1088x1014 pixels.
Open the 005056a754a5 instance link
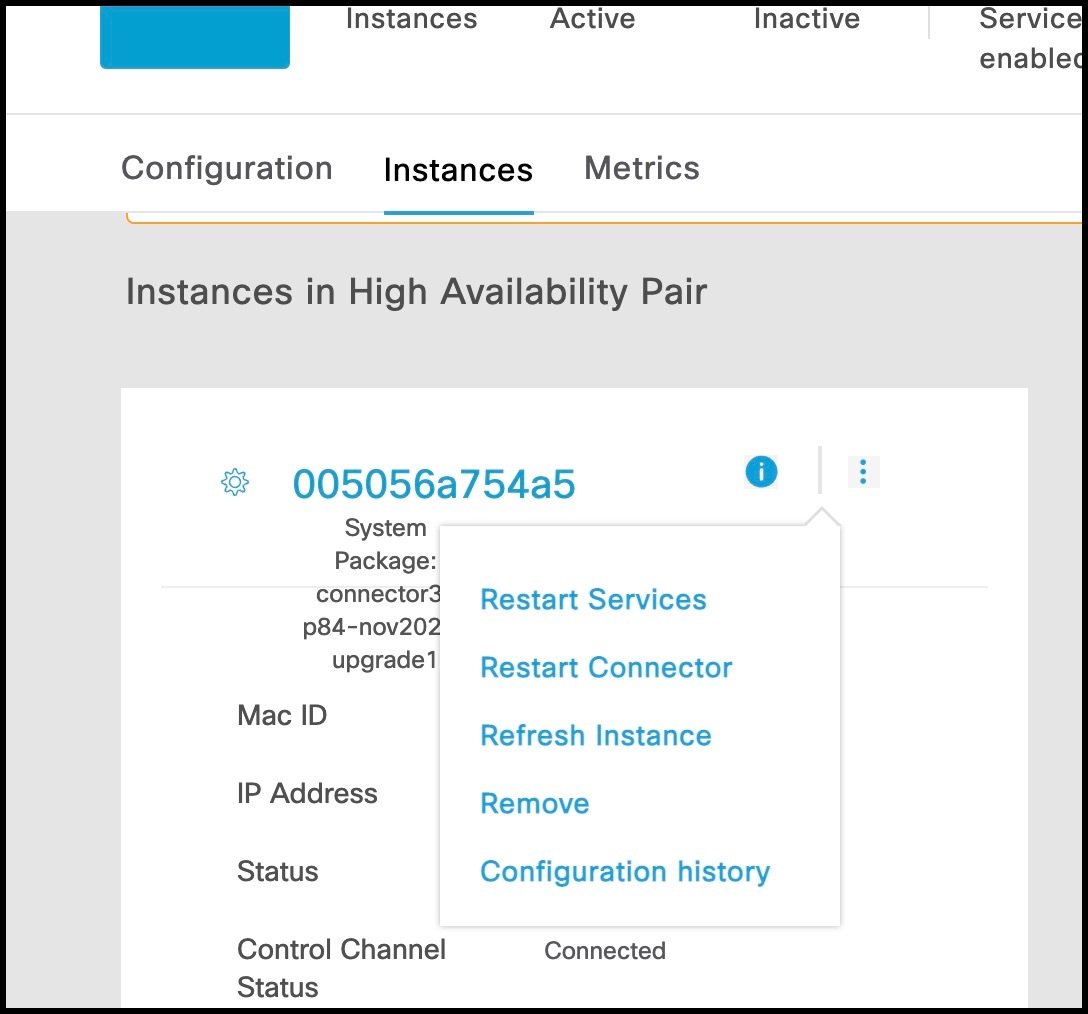[434, 484]
